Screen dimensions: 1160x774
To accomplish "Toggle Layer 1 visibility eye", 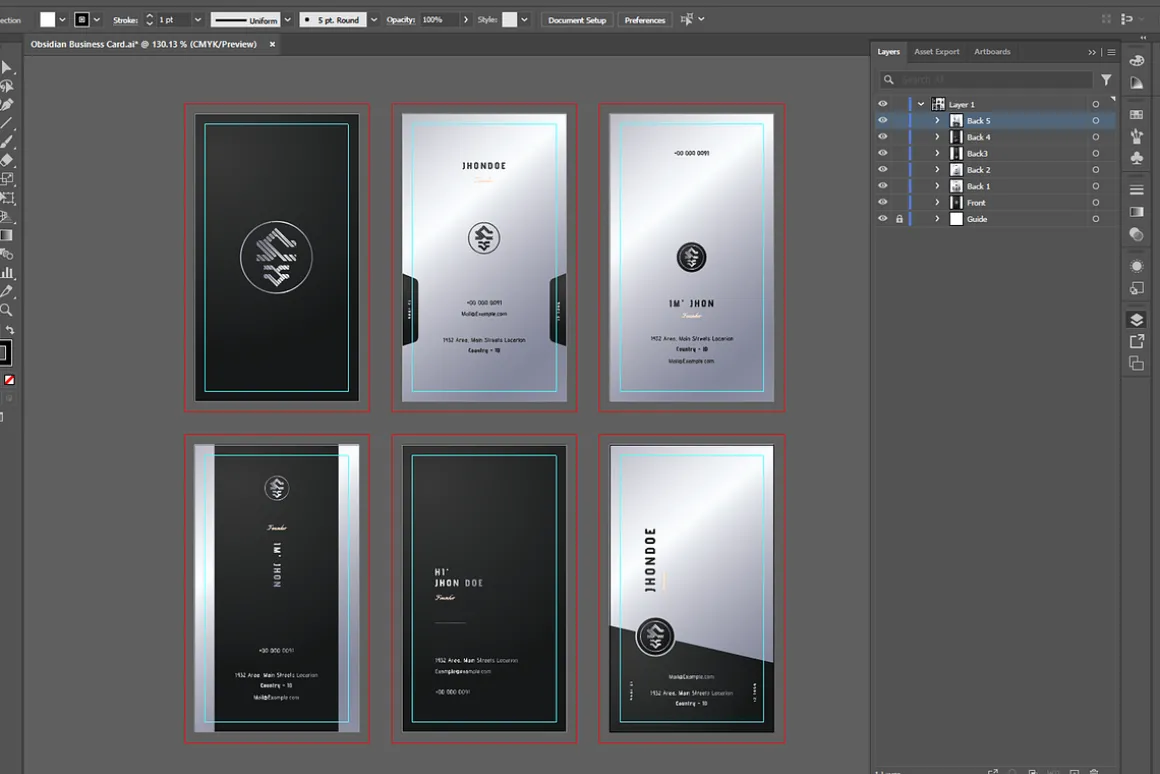I will click(x=883, y=104).
